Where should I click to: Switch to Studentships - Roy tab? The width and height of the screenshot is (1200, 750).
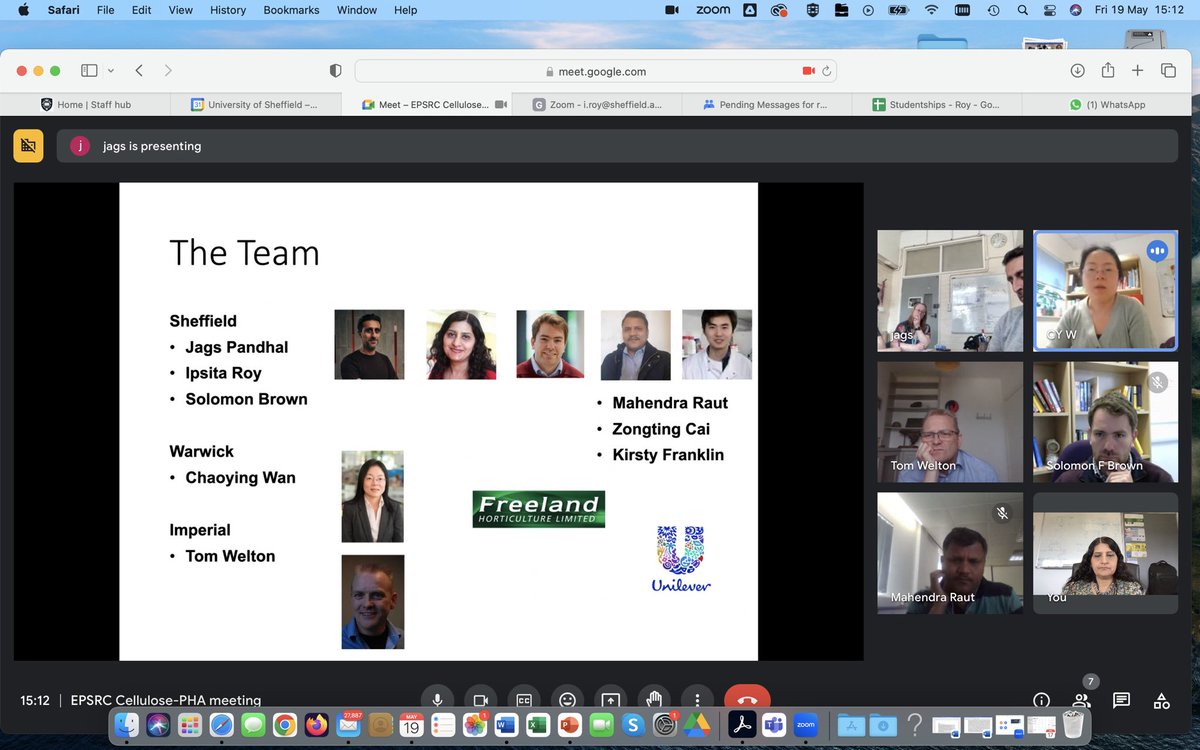(x=936, y=104)
